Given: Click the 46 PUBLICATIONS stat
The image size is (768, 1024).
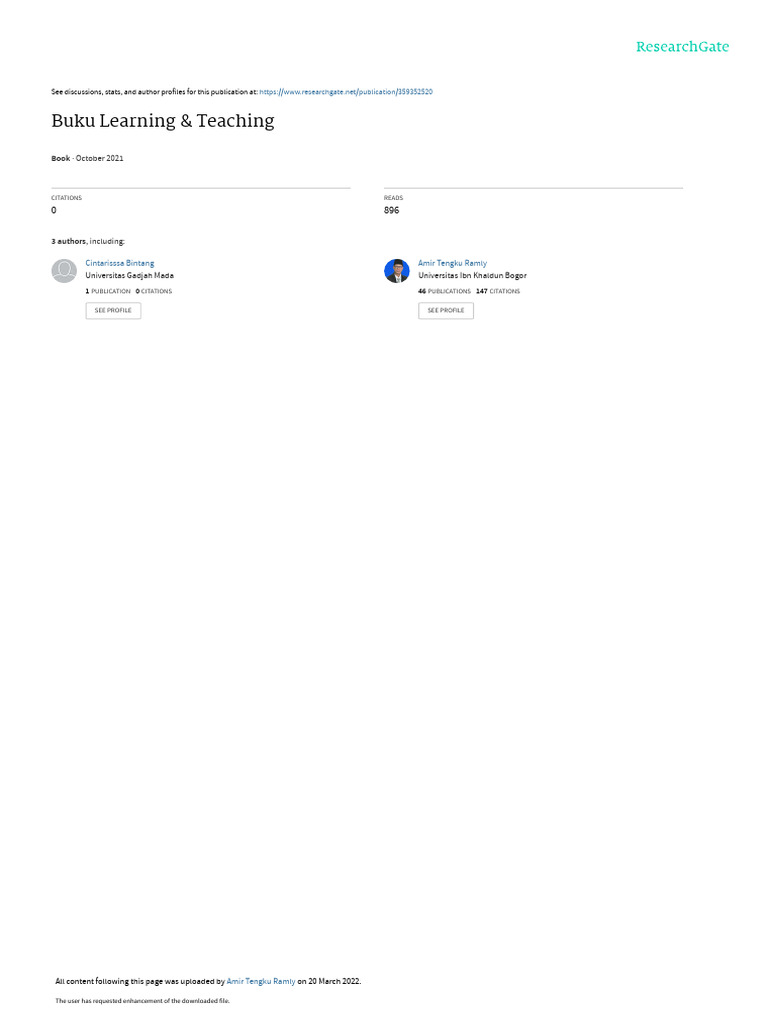Looking at the screenshot, I should coord(444,291).
